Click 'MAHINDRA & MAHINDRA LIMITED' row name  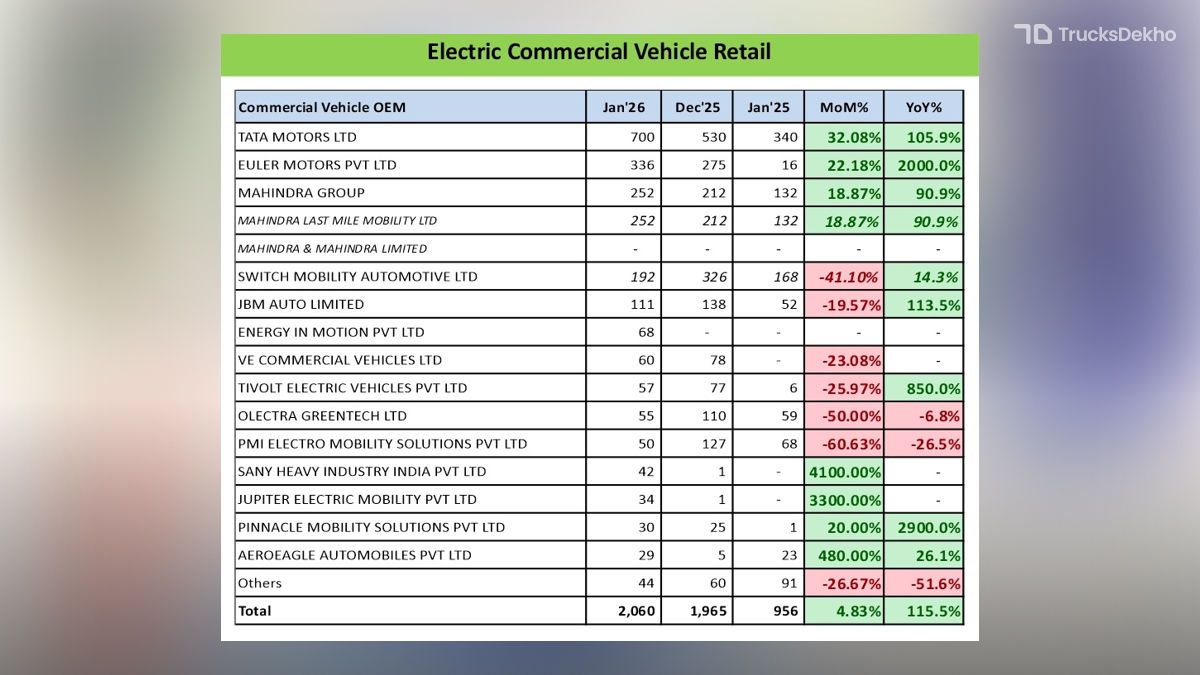(x=332, y=248)
